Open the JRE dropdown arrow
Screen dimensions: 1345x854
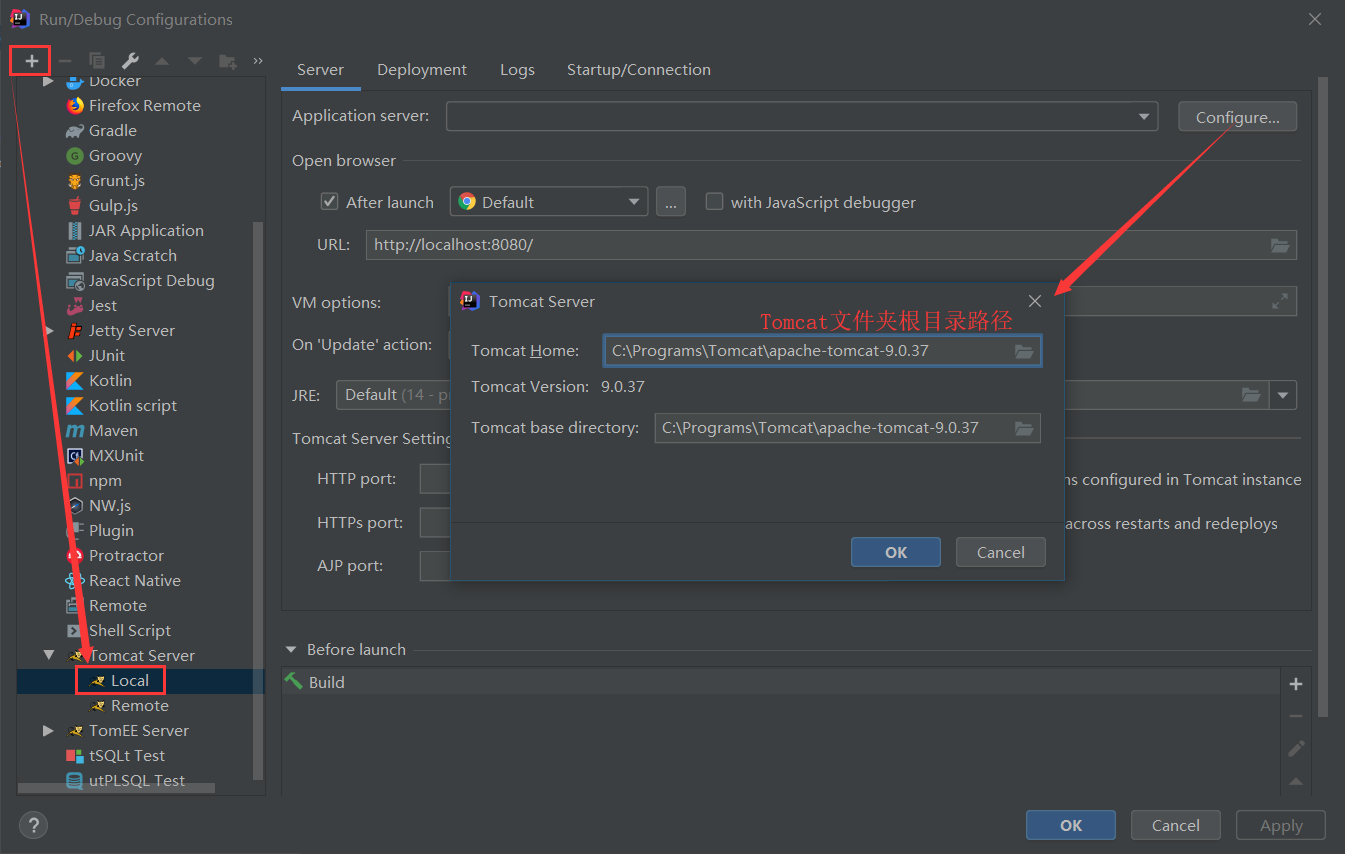pos(1283,395)
